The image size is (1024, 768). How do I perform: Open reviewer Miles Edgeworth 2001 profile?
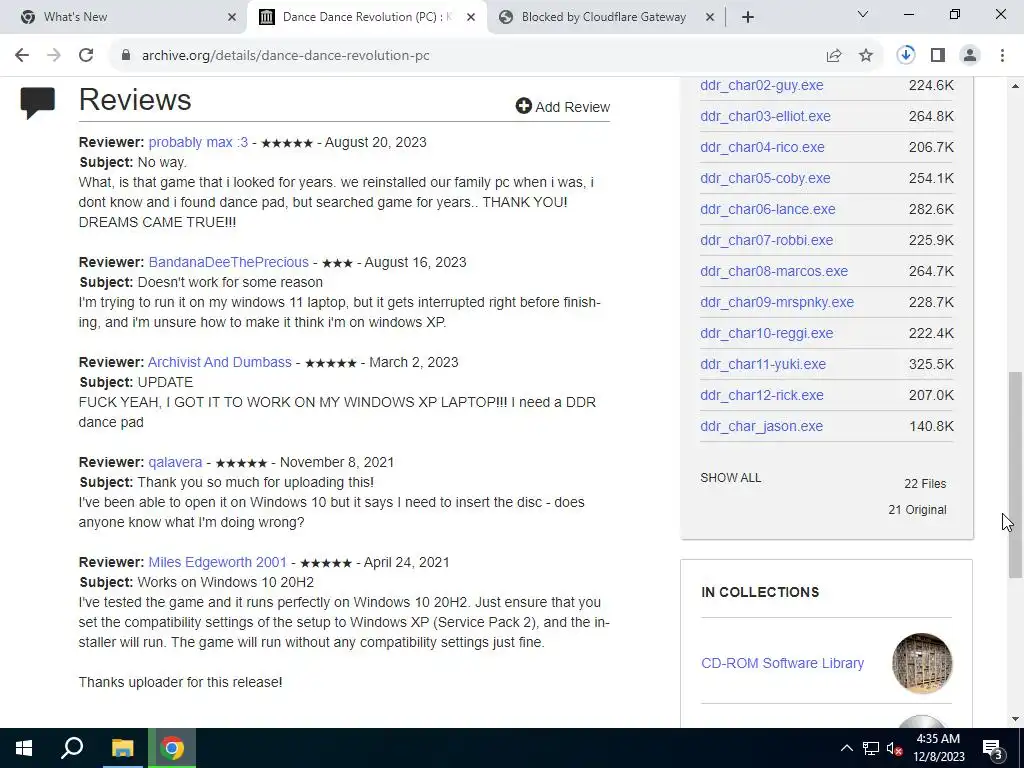(x=217, y=562)
